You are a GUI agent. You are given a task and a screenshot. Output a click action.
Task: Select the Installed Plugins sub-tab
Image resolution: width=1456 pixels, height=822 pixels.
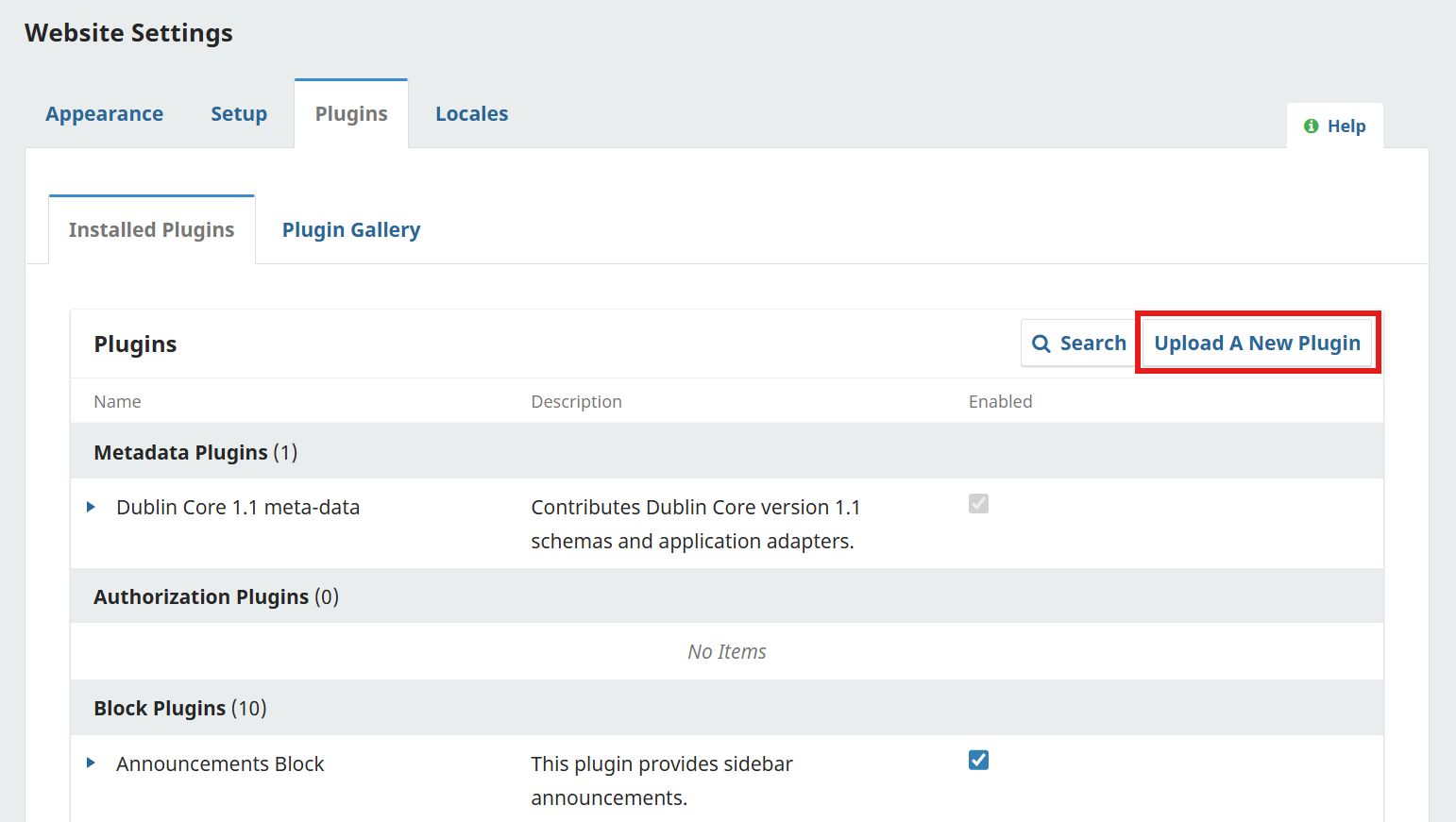[151, 230]
